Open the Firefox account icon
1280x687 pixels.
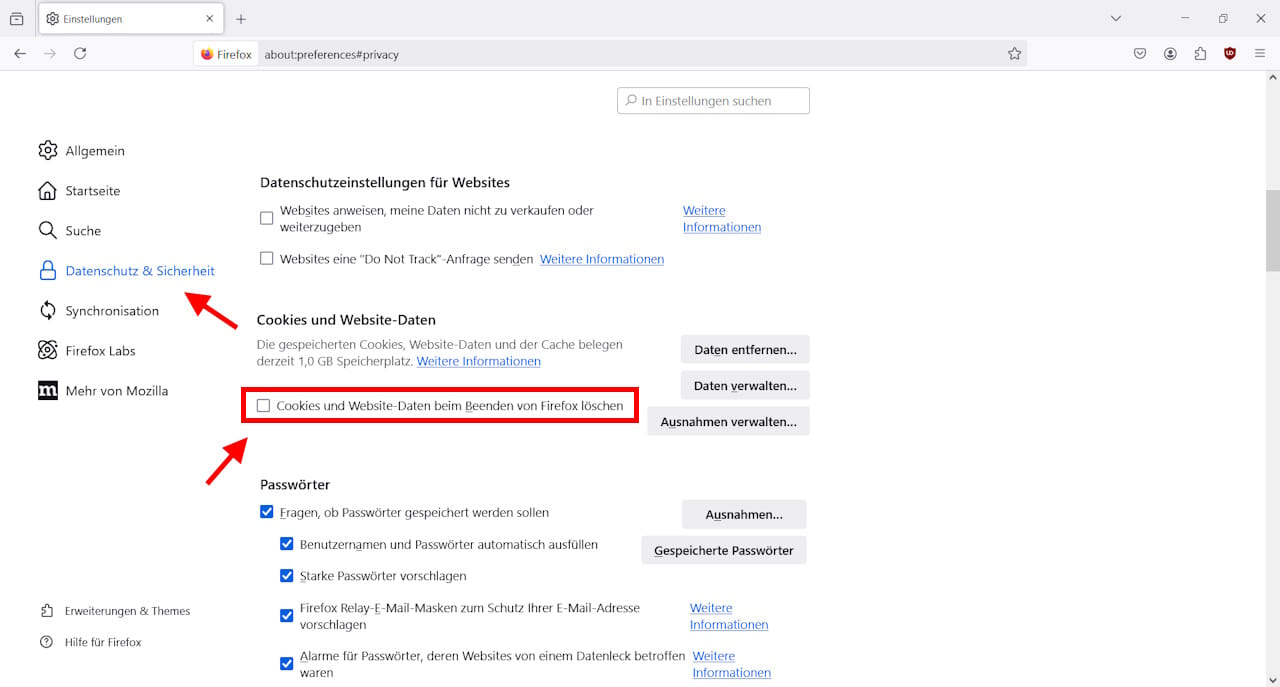[x=1170, y=53]
